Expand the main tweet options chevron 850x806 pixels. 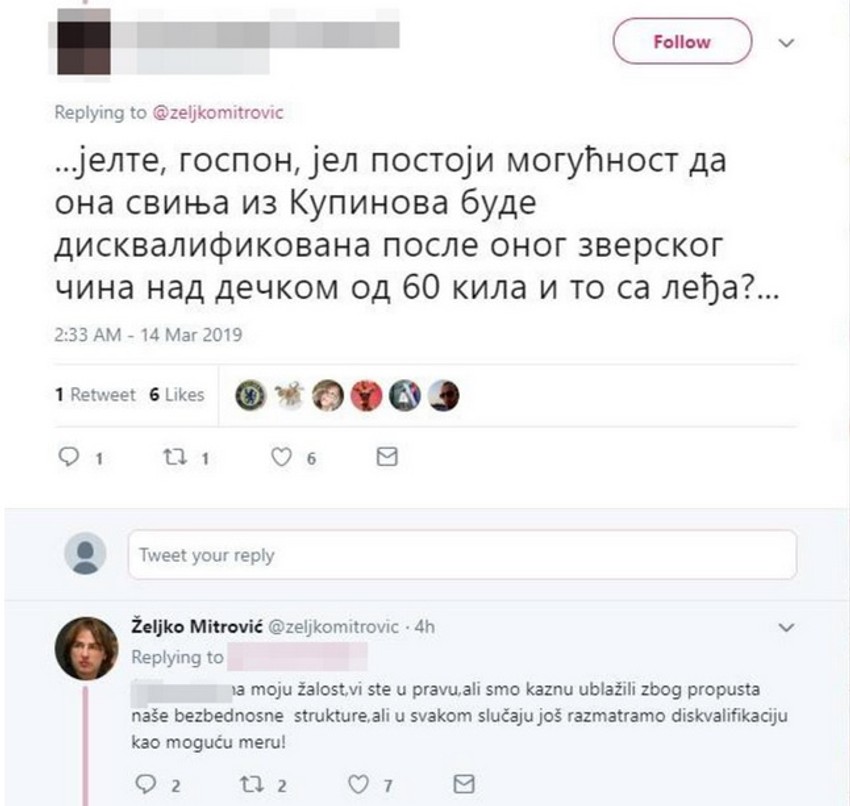tap(786, 43)
